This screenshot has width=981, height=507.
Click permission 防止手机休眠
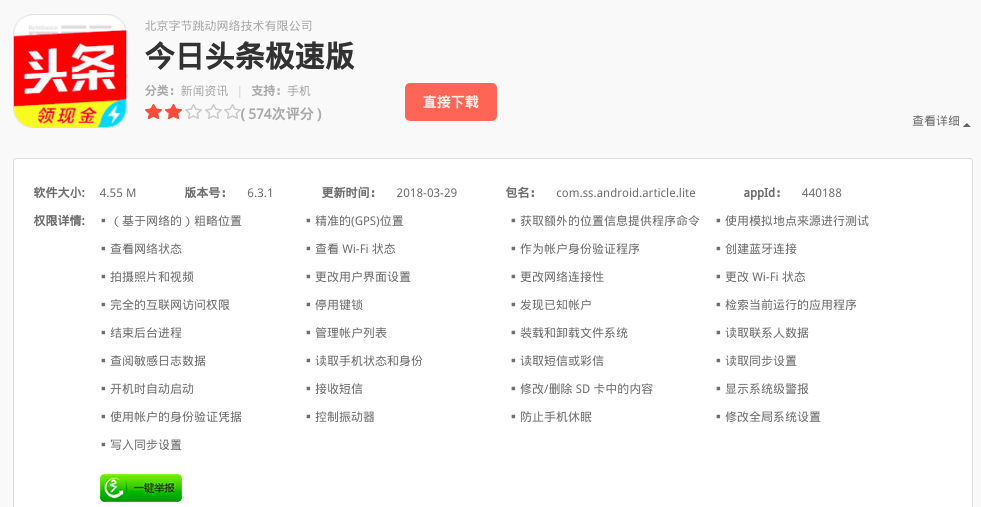coord(556,417)
